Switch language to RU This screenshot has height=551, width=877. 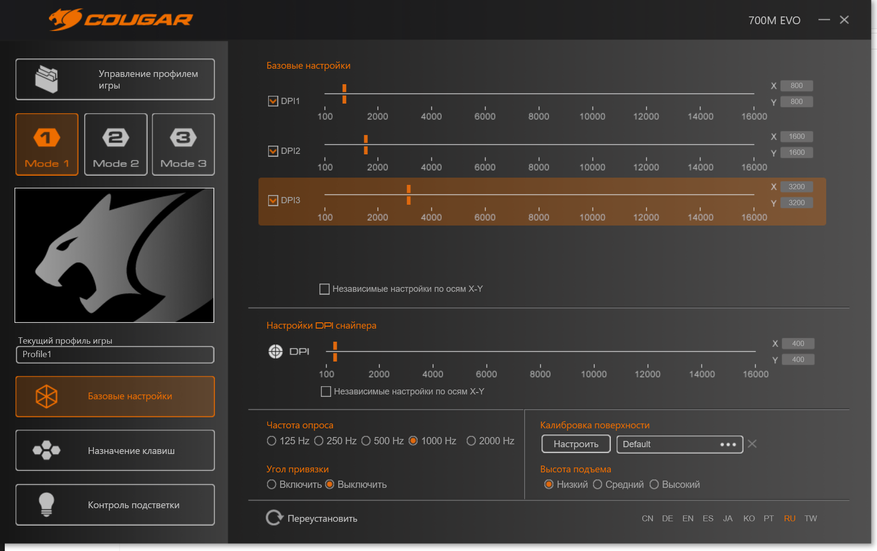coord(789,519)
